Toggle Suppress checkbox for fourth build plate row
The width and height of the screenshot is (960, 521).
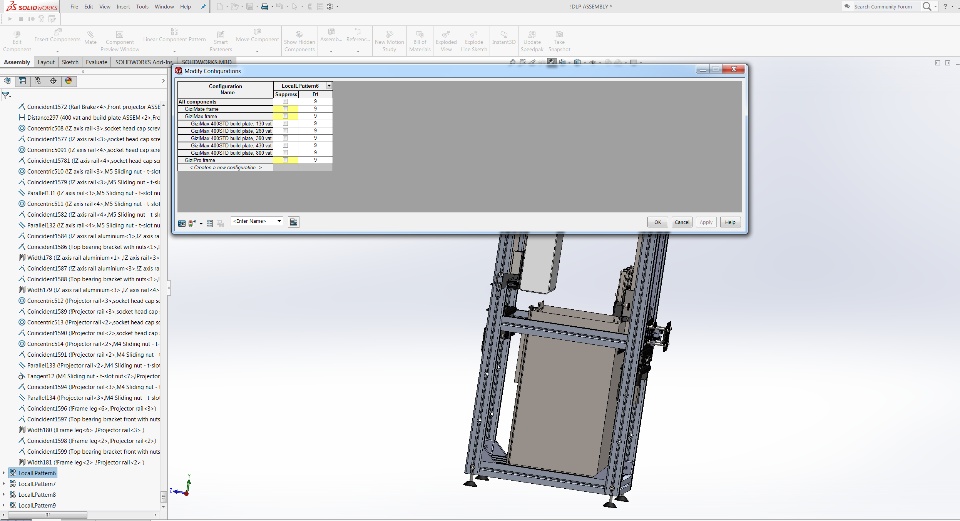pos(285,146)
